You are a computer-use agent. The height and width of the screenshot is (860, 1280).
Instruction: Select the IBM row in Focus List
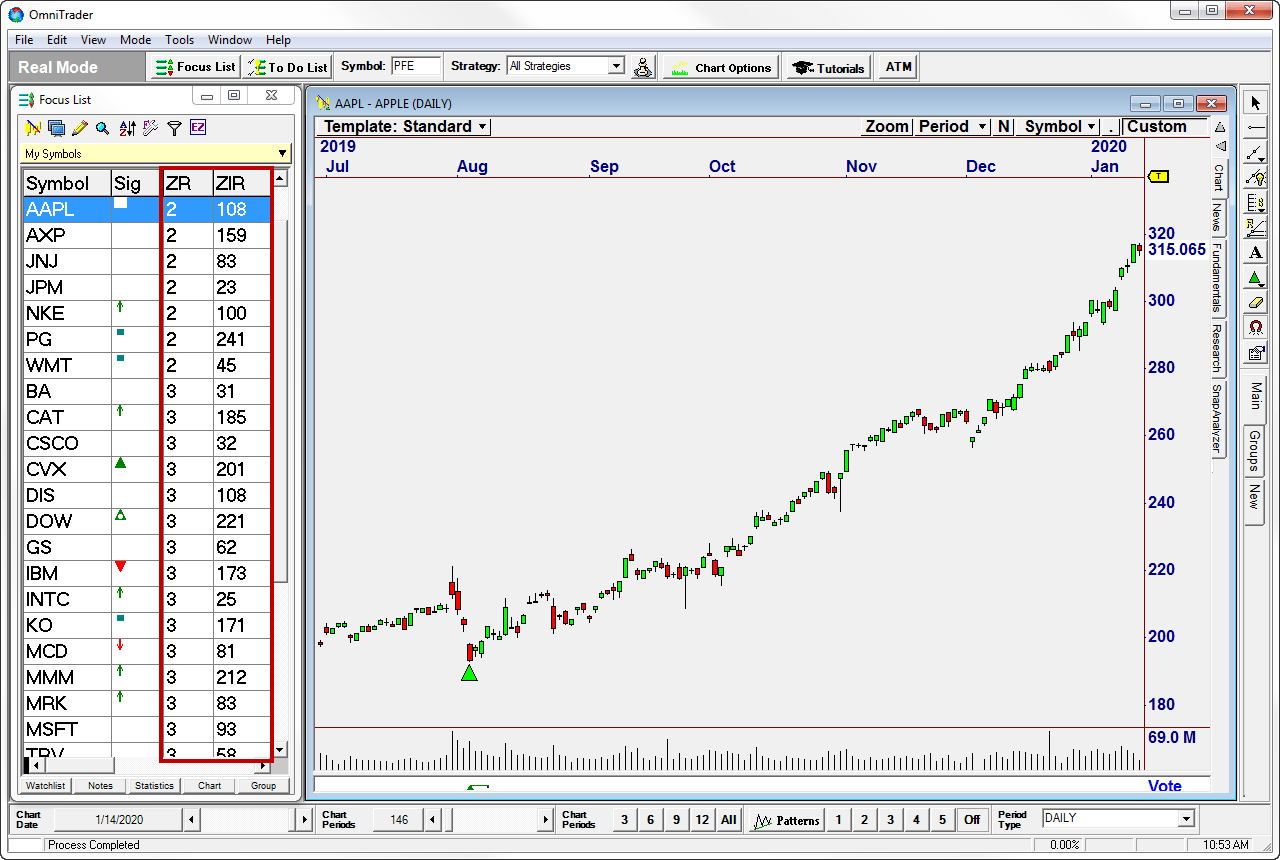click(x=147, y=573)
